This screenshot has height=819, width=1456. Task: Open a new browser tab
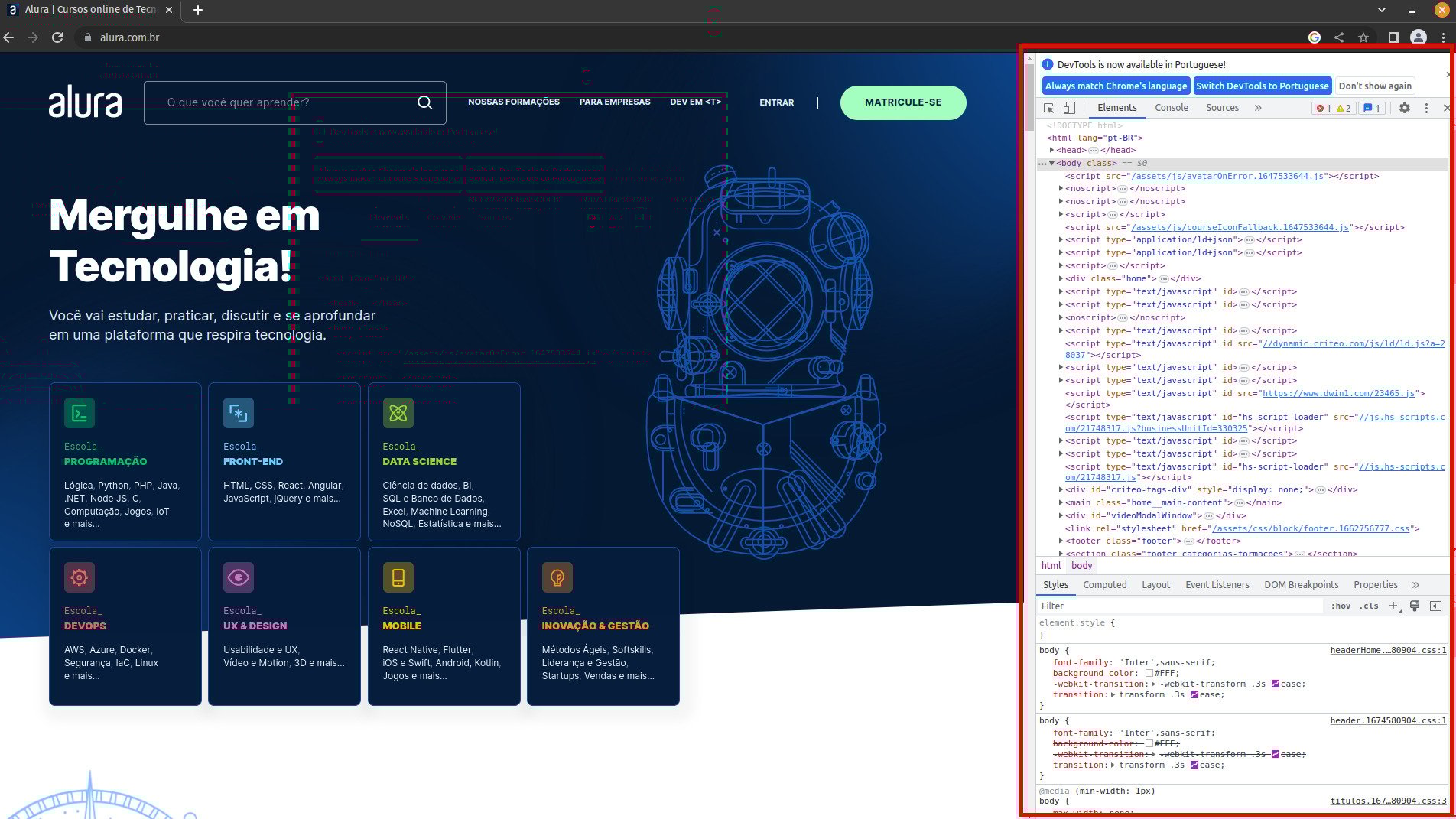pyautogui.click(x=198, y=10)
